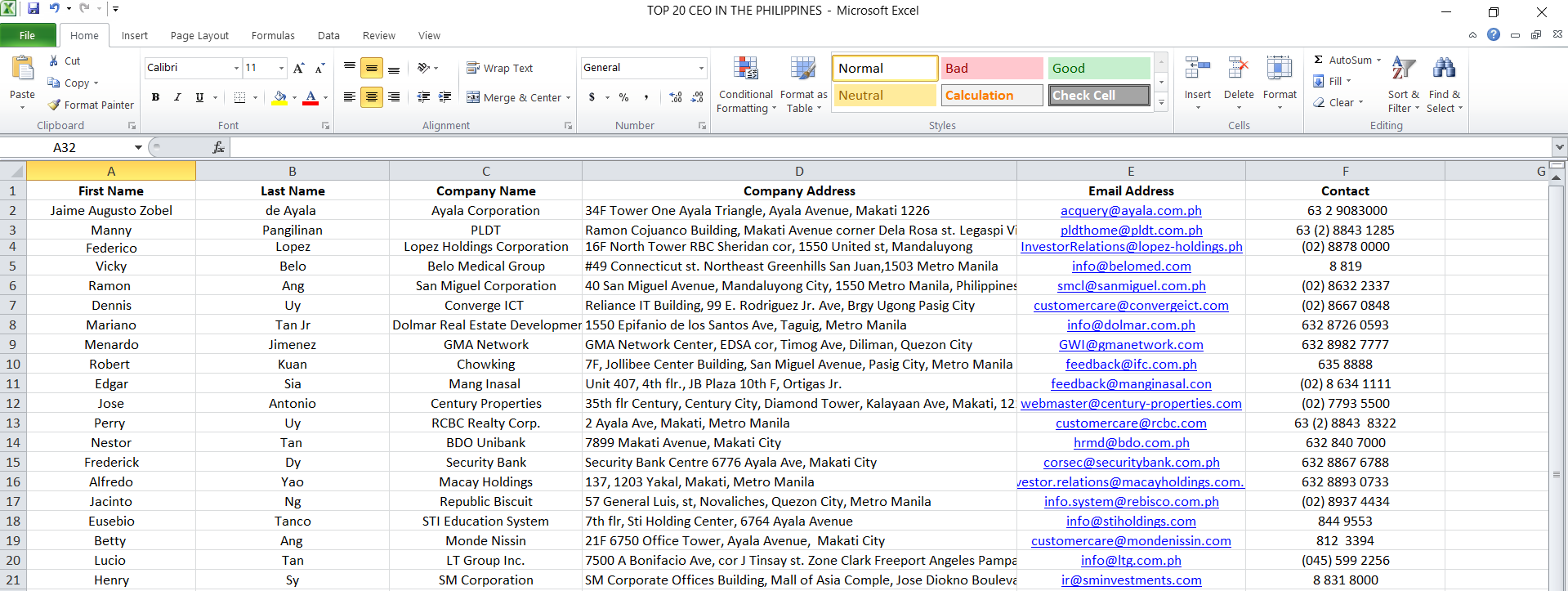This screenshot has height=591, width=1568.
Task: Increase font size with Grow Font icon
Action: (x=299, y=68)
